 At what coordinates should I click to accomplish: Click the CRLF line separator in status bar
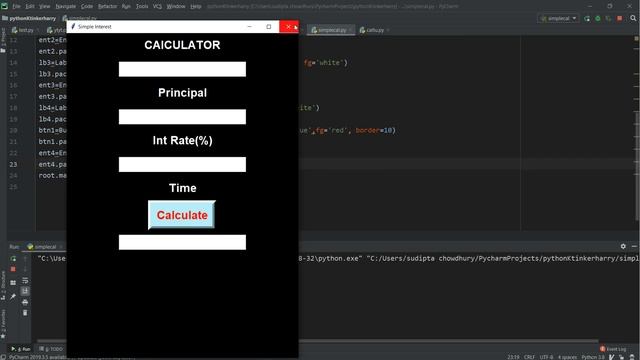coord(529,357)
